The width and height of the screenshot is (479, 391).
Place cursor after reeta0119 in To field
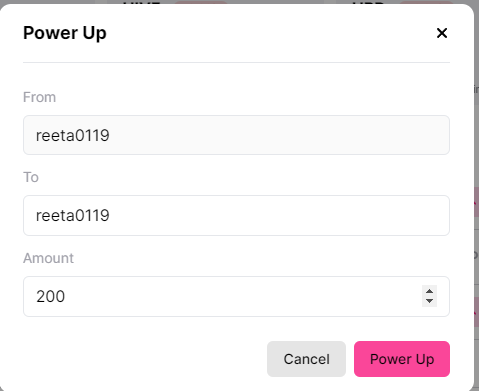pyautogui.click(x=110, y=216)
